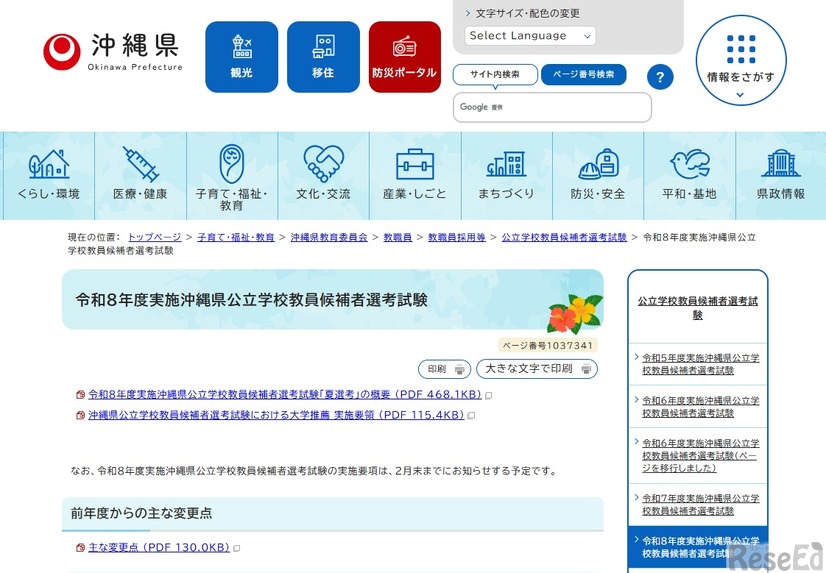Click the blue question mark help icon
This screenshot has height=573, width=826.
click(660, 77)
